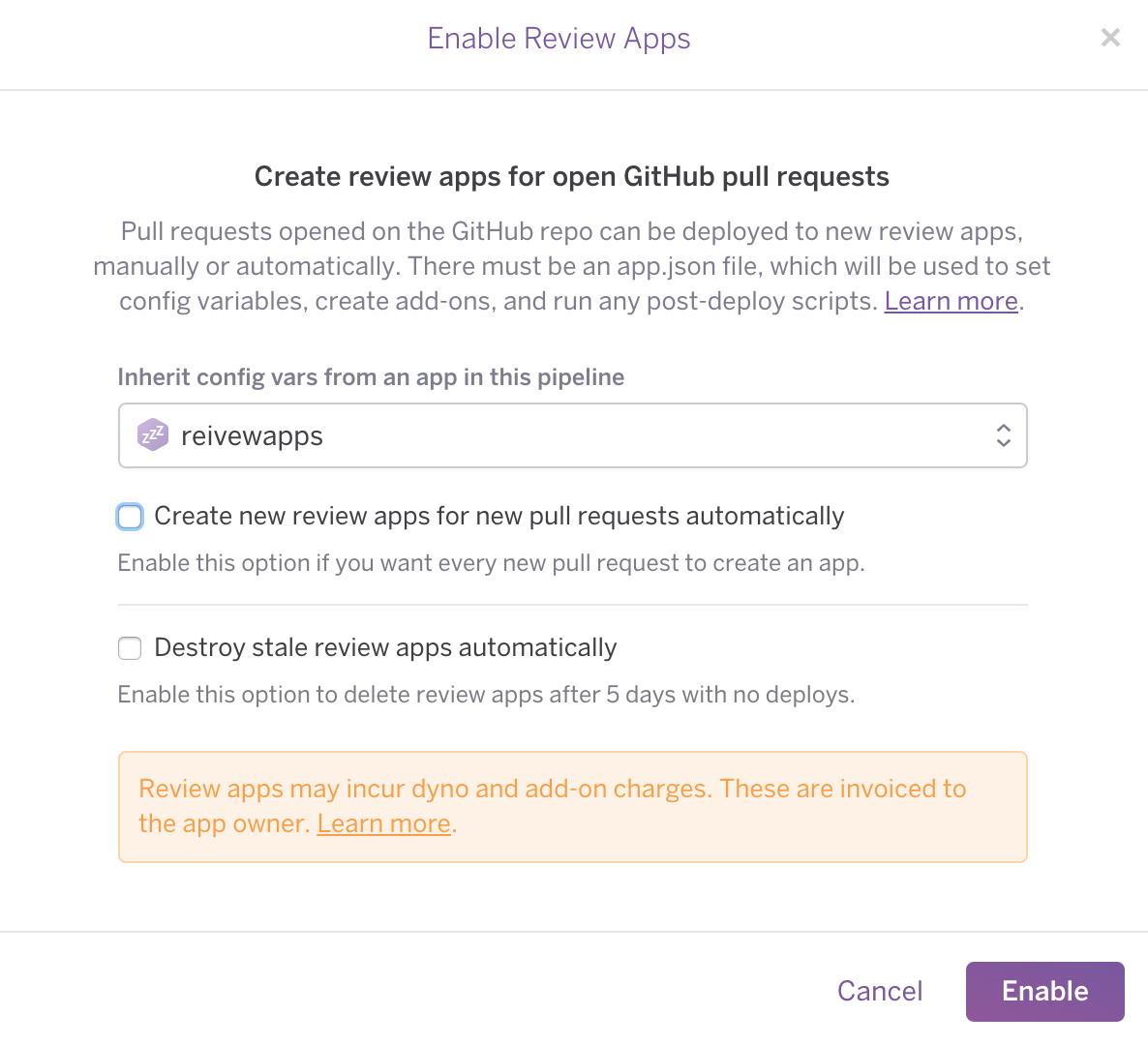The height and width of the screenshot is (1045, 1148).
Task: Click the "Enable Review Apps" dialog title
Action: pyautogui.click(x=559, y=38)
